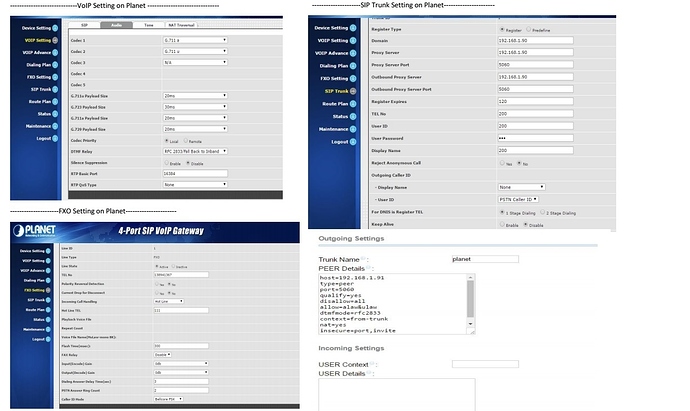This screenshot has width=690, height=411.
Task: Click Route Plan icon in SIP Trunk Setting panel
Action: click(x=355, y=104)
